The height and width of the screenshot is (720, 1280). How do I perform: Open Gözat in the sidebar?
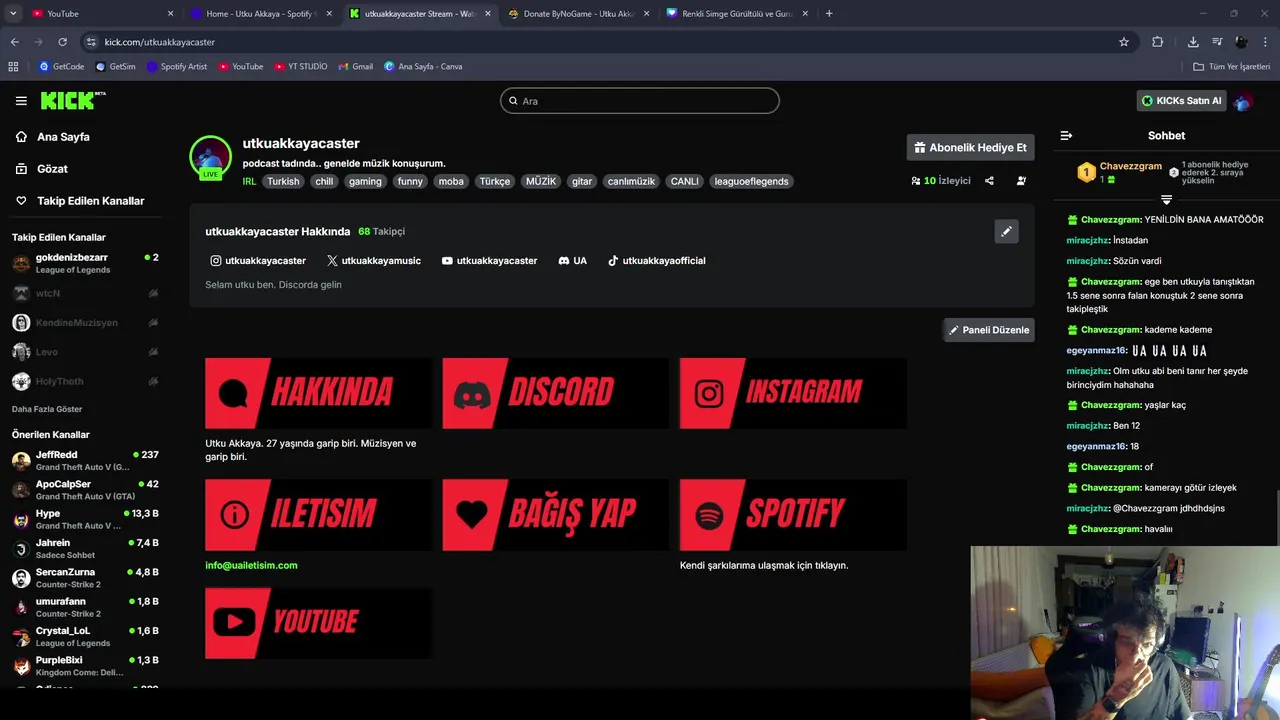click(x=52, y=169)
